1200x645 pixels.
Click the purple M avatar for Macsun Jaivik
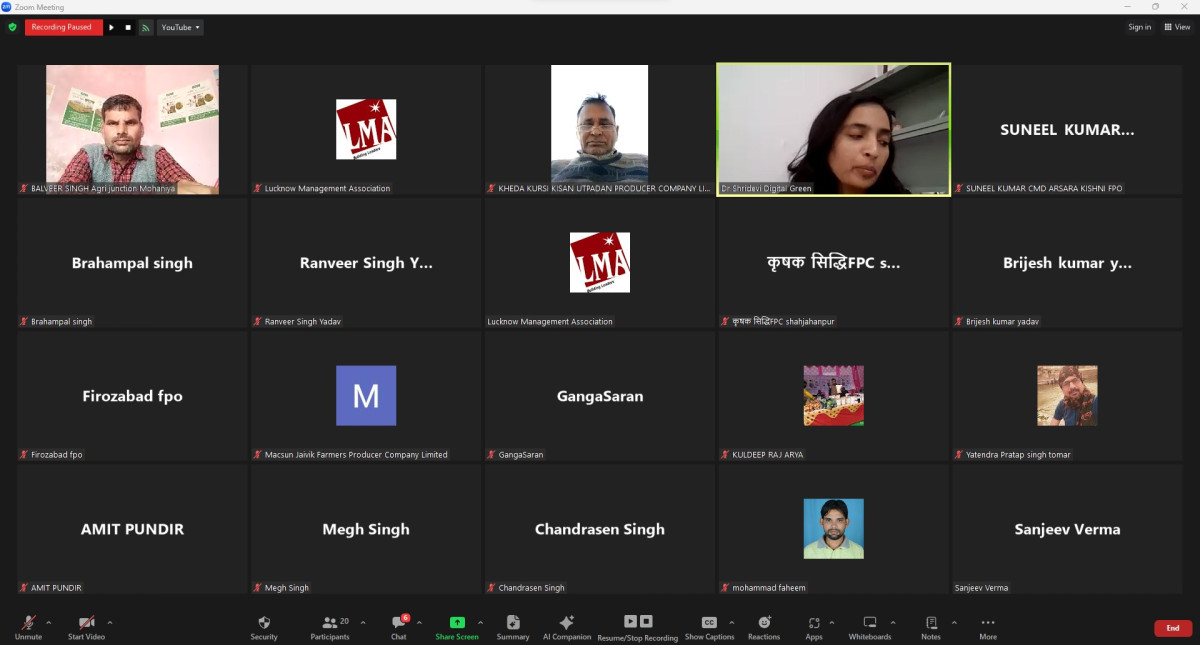(366, 396)
